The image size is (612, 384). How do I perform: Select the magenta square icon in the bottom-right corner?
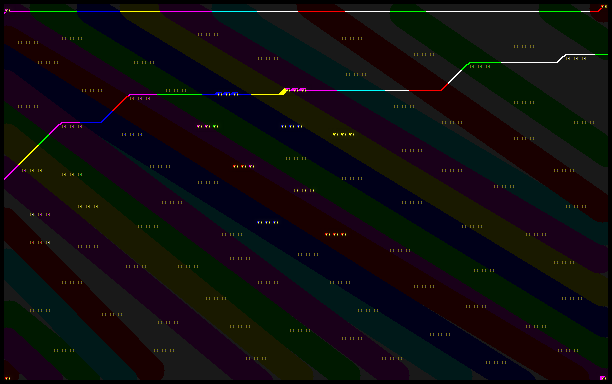tap(603, 378)
